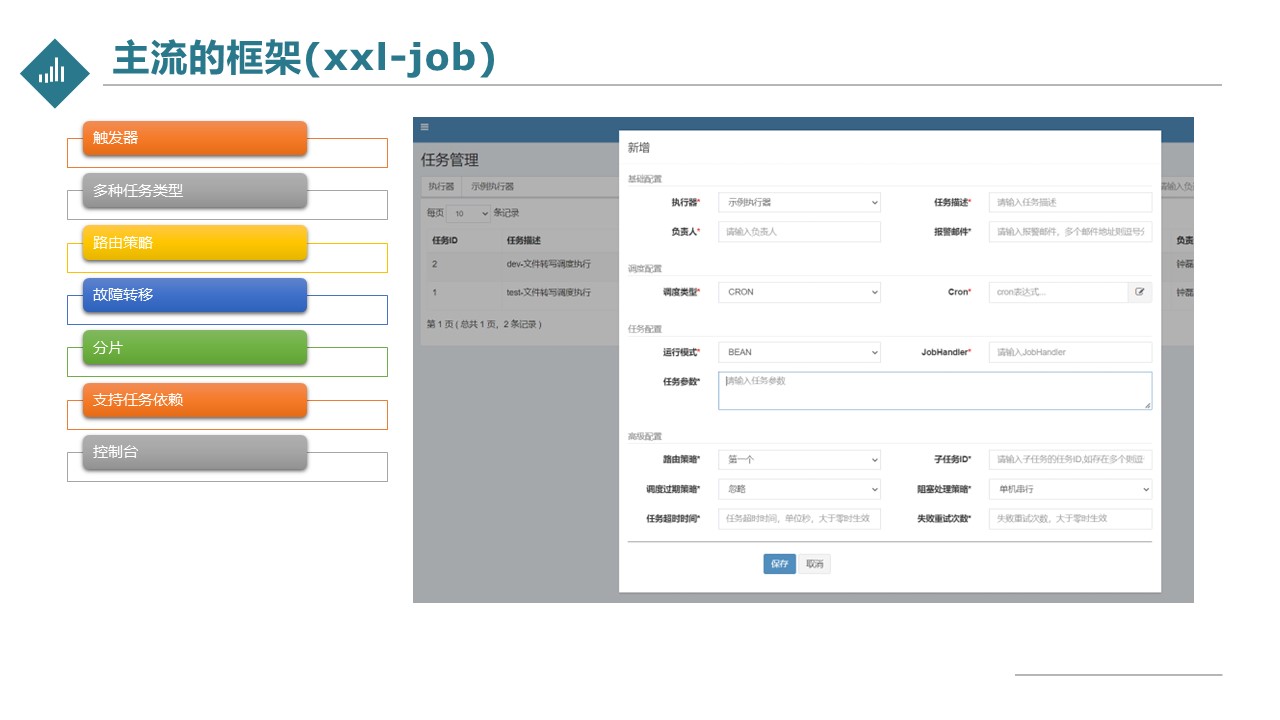Click the 报警邮件 input field

tap(1070, 232)
